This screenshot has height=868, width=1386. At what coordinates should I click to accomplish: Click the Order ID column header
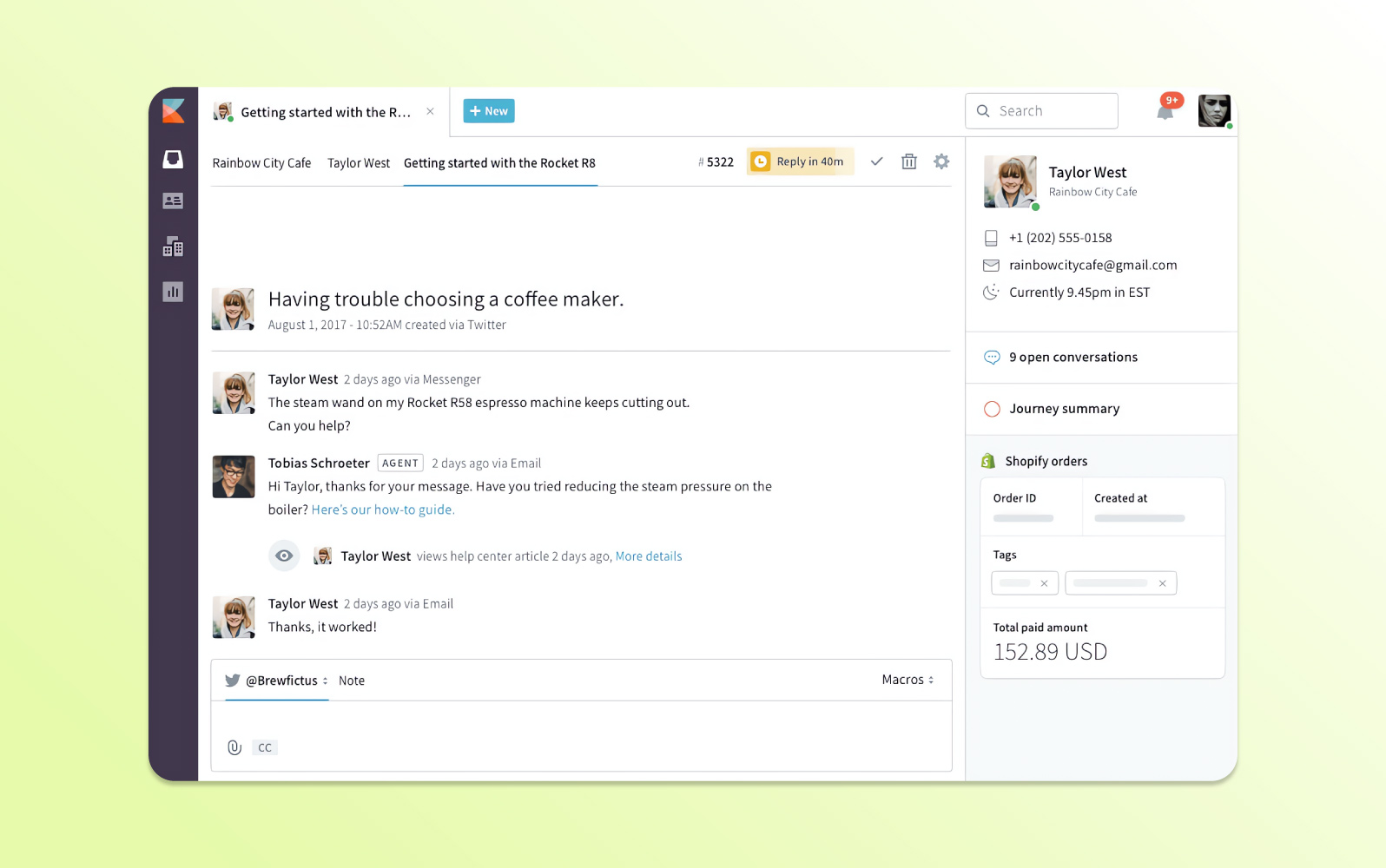pyautogui.click(x=1014, y=498)
